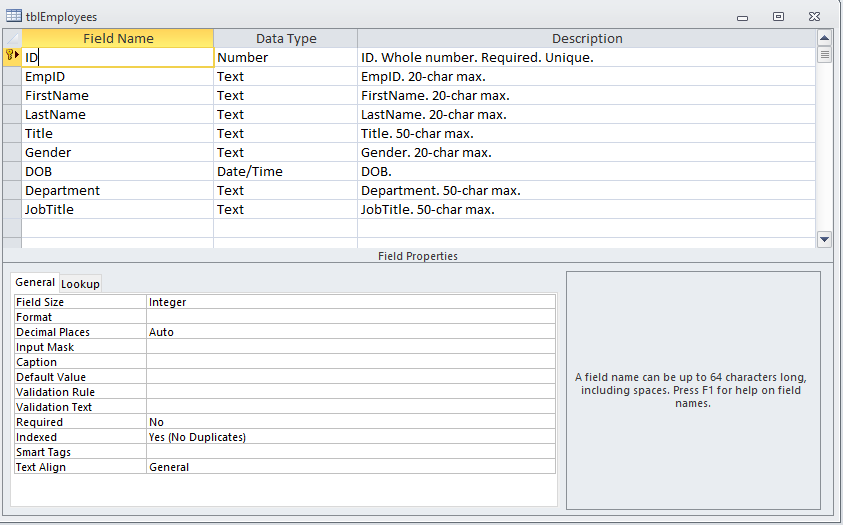
Task: Open the Text data type cell for FirstName
Action: 285,96
